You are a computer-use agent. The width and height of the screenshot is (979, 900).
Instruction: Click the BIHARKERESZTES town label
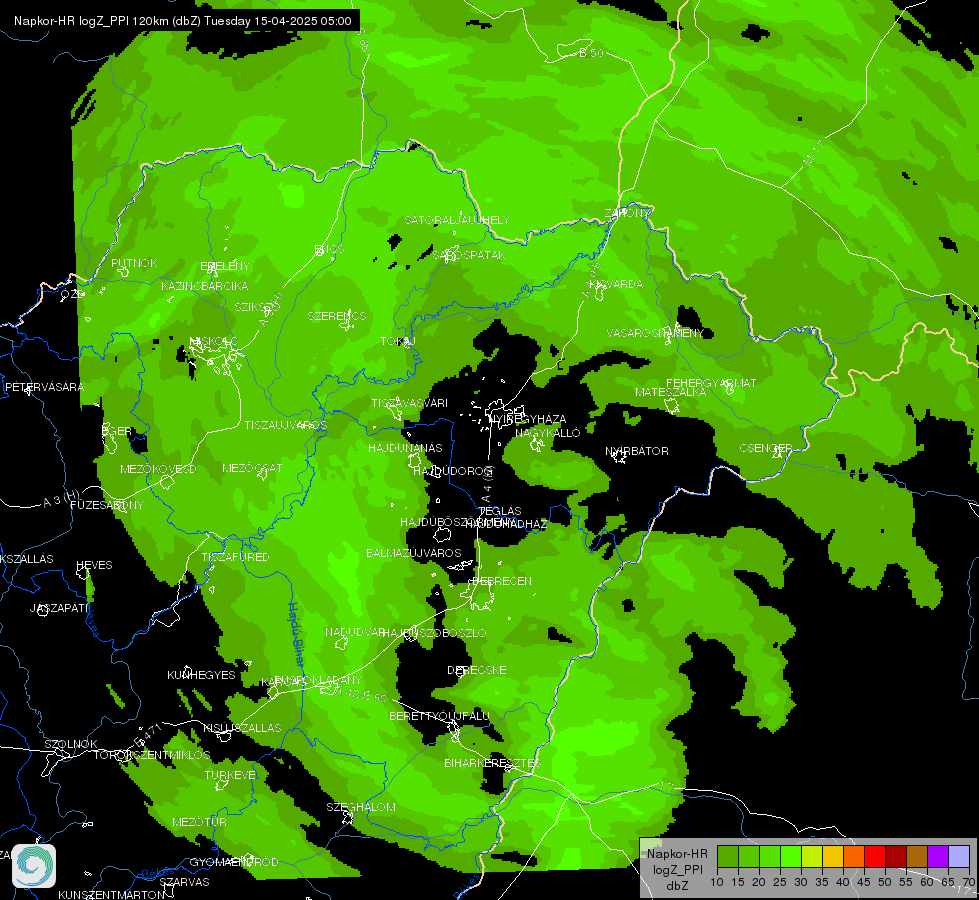point(493,763)
